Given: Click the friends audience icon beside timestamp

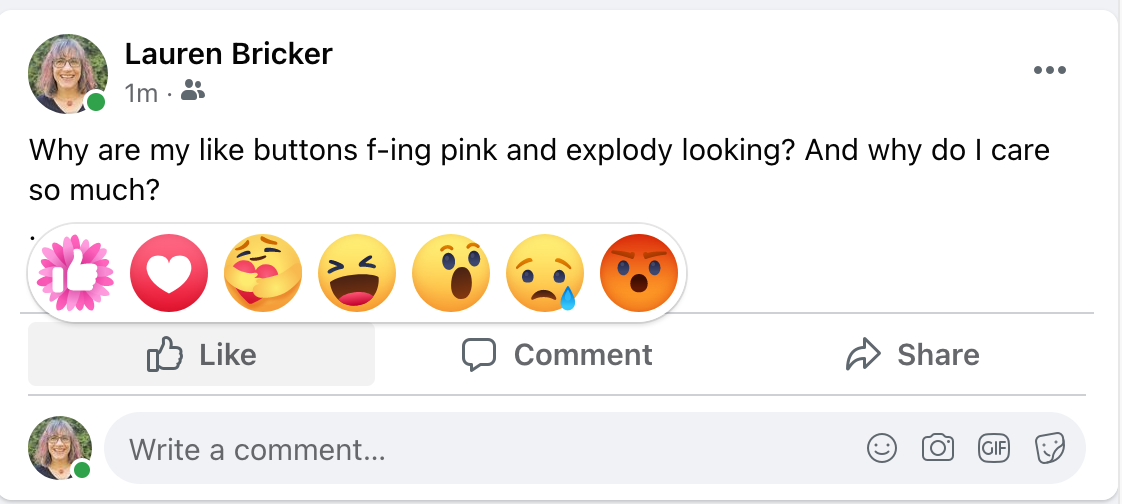Looking at the screenshot, I should point(194,93).
